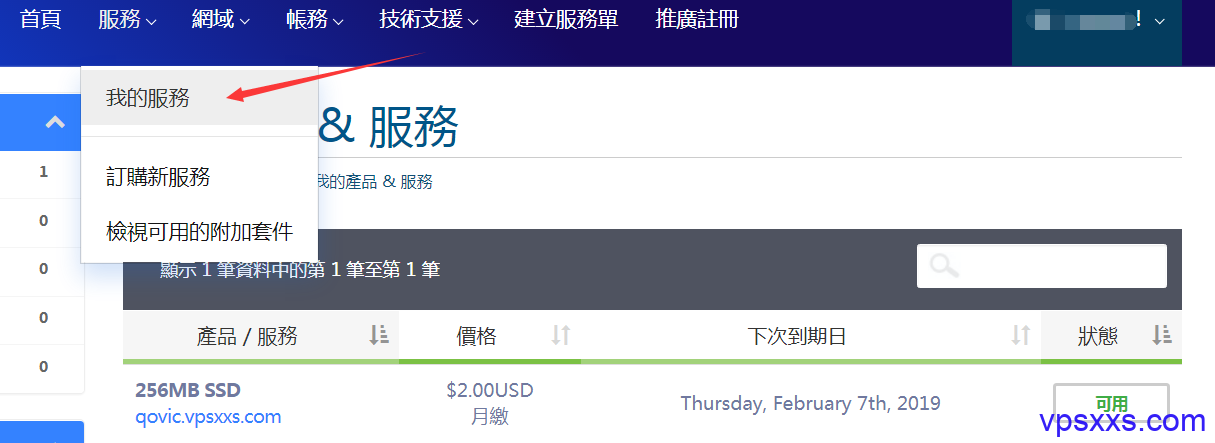Viewport: 1215px width, 443px height.
Task: Sort by 狀態 column icon
Action: (x=1162, y=336)
